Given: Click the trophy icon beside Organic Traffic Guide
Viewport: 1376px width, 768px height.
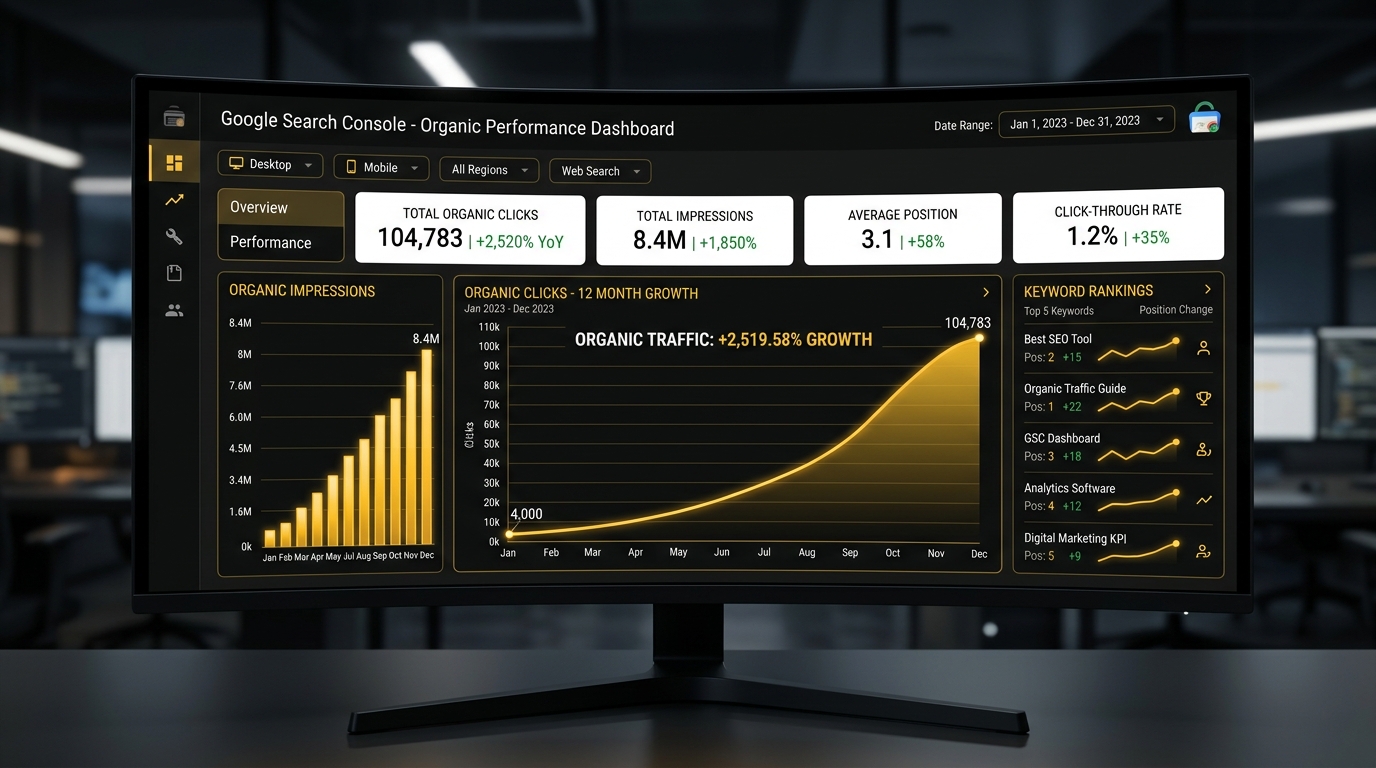Looking at the screenshot, I should pos(1203,398).
